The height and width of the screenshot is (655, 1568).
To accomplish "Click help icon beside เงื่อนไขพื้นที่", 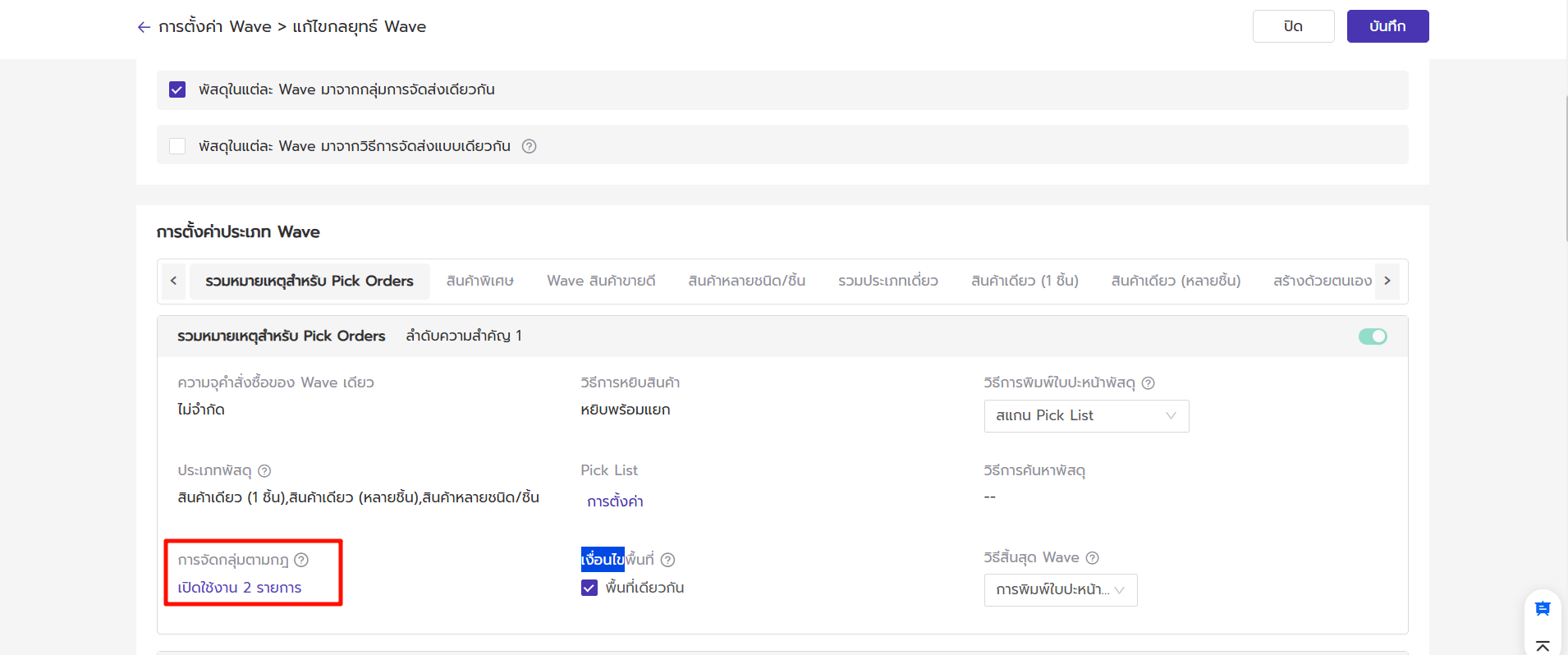I will click(667, 560).
